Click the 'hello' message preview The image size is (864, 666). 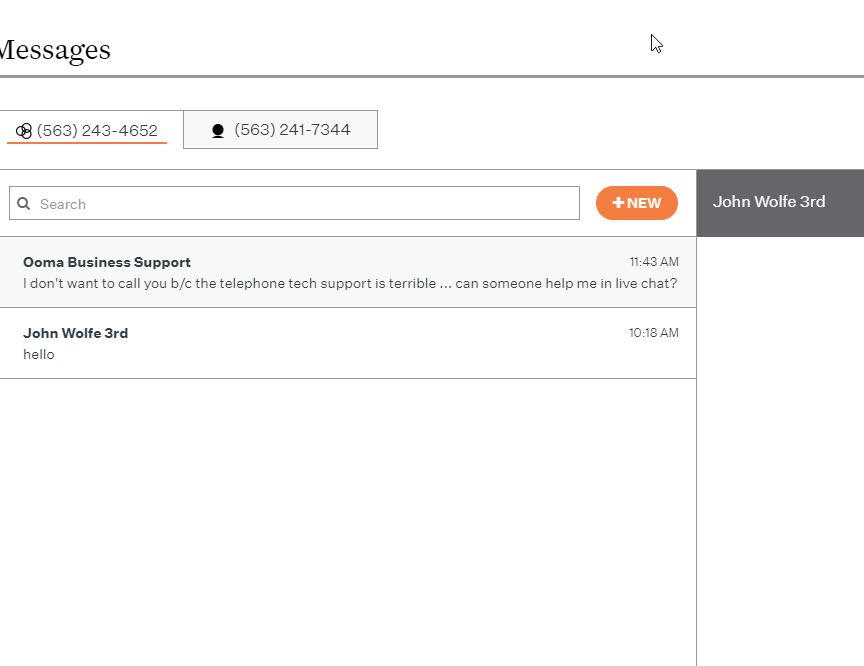(x=39, y=354)
